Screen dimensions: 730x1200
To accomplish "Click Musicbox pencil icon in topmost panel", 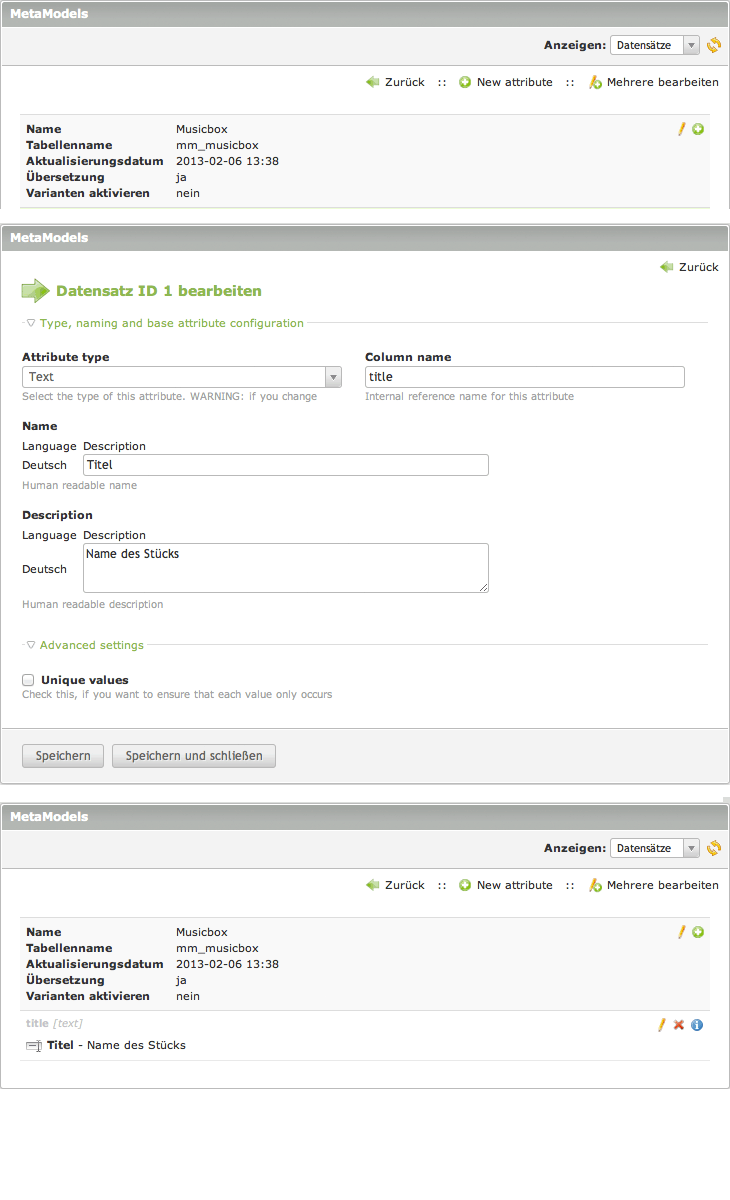I will tap(682, 129).
